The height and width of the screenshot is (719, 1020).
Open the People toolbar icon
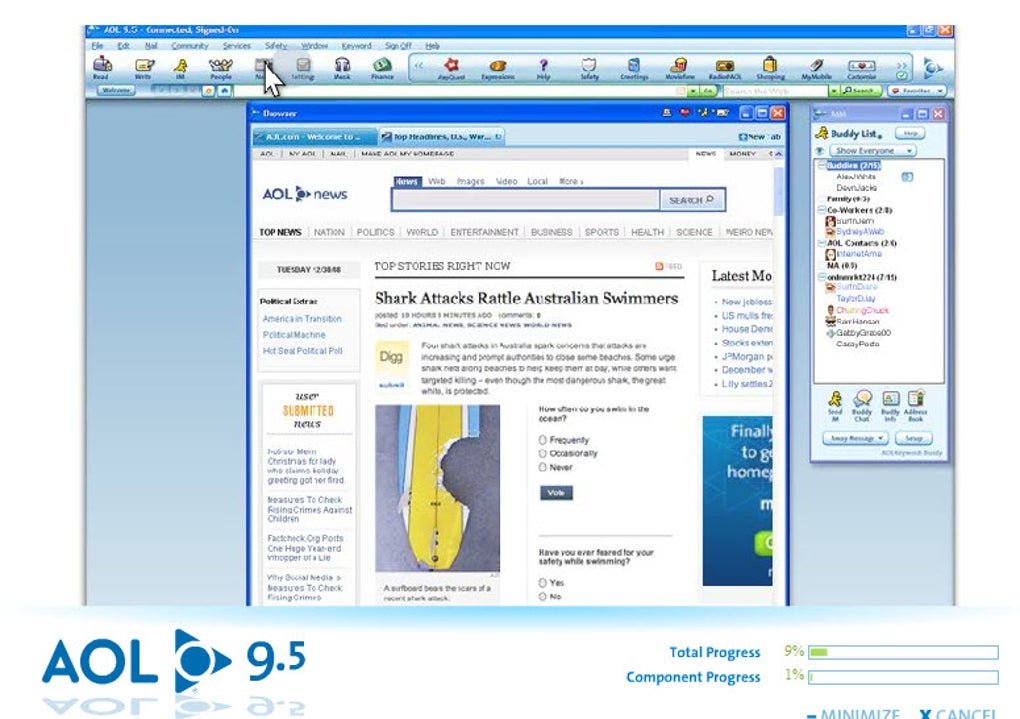tap(221, 68)
